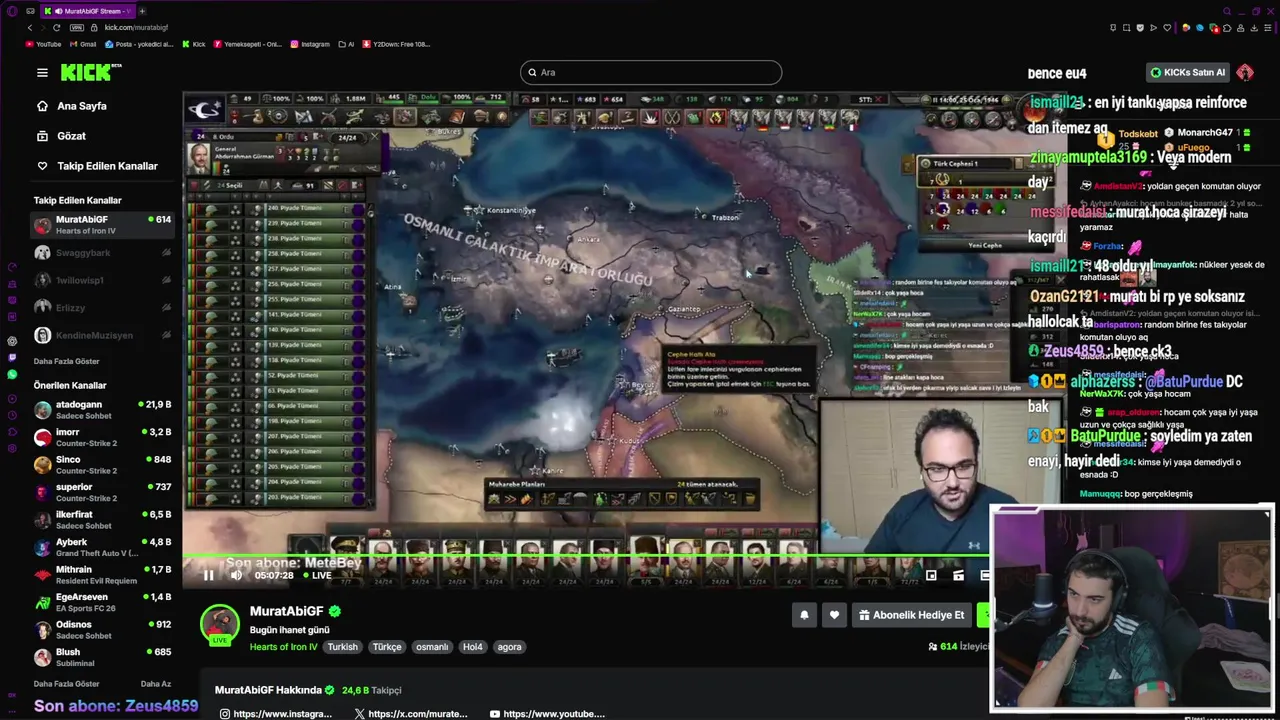Viewport: 1280px width, 720px height.
Task: Open Instagram bookmark
Action: 310,44
